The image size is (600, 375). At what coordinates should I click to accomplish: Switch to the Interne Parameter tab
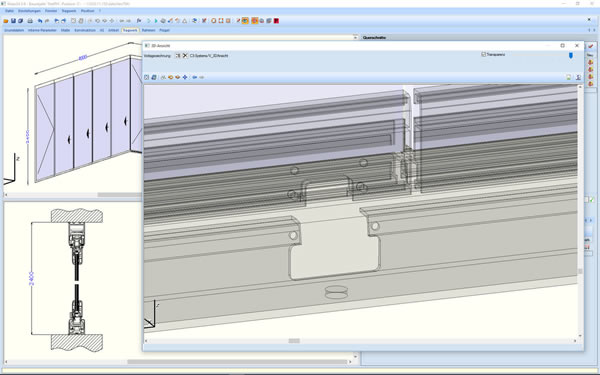click(42, 30)
